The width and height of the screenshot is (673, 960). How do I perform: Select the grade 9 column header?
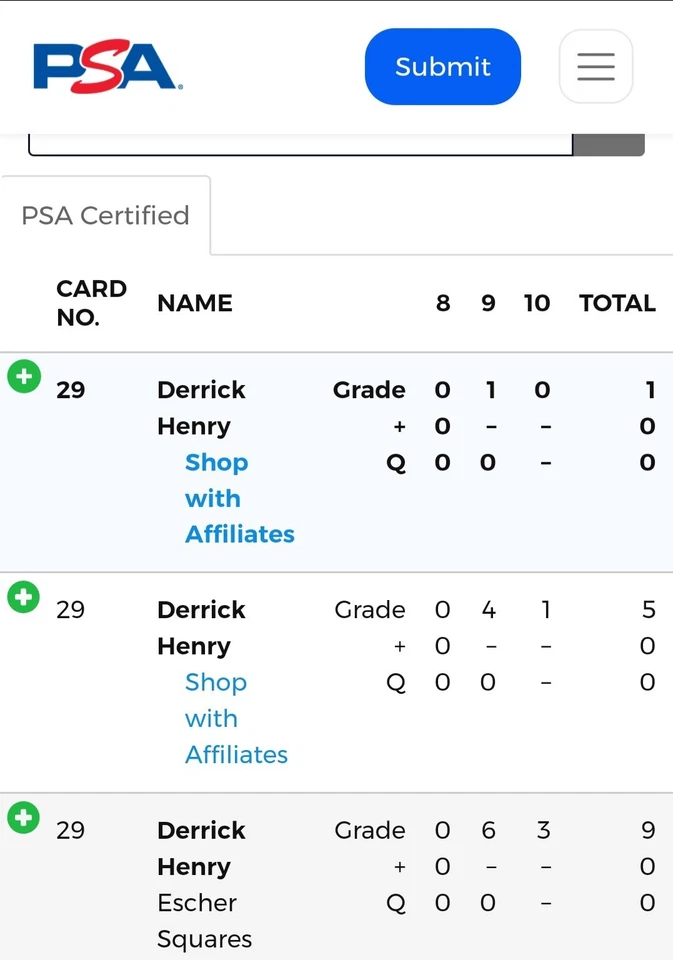click(488, 303)
